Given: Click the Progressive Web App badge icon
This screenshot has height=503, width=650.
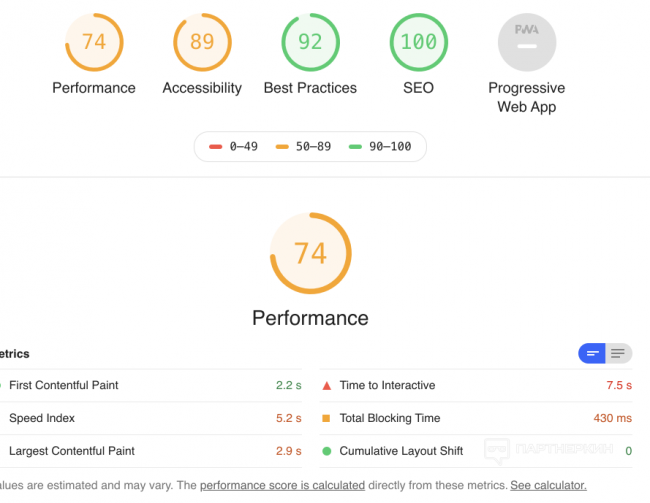Looking at the screenshot, I should click(x=526, y=43).
